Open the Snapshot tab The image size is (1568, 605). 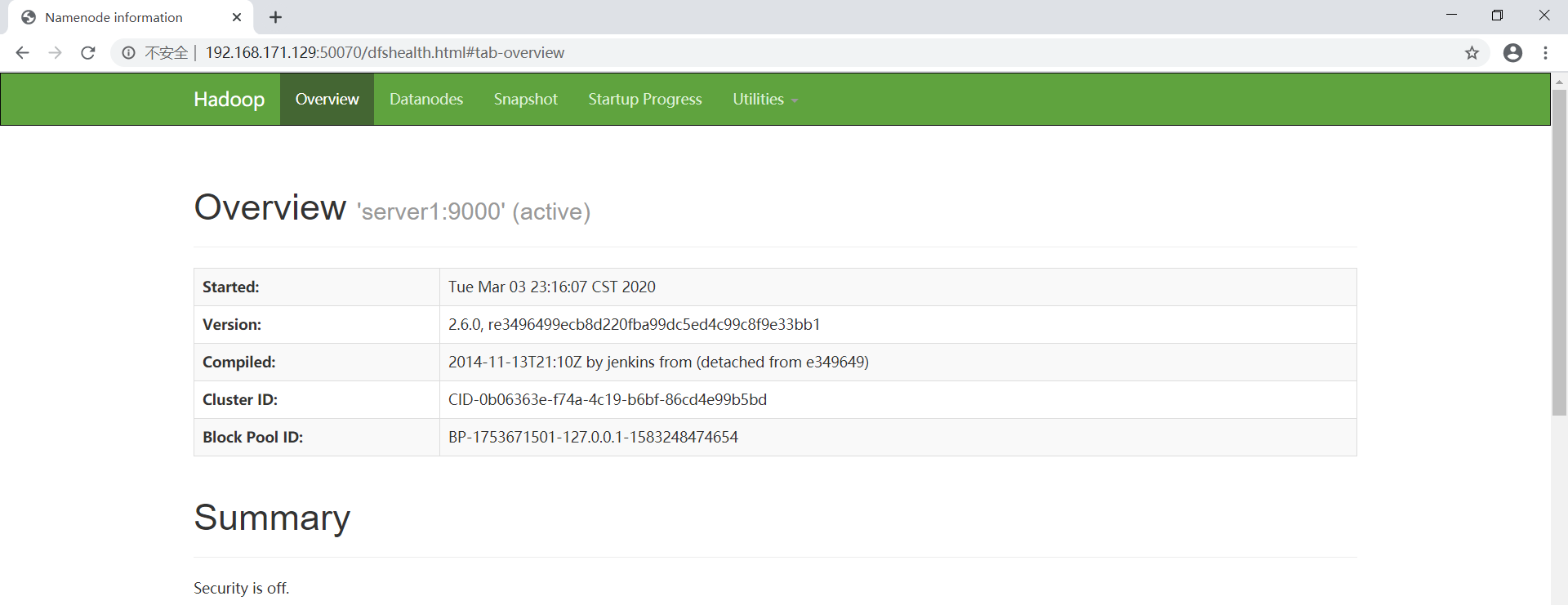[526, 99]
